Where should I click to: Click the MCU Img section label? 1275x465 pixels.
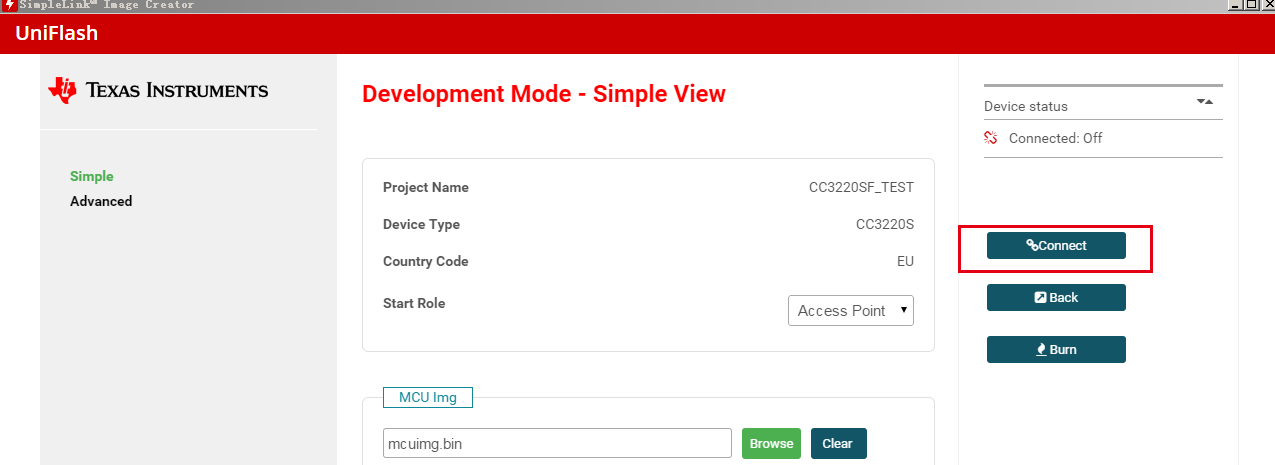428,397
